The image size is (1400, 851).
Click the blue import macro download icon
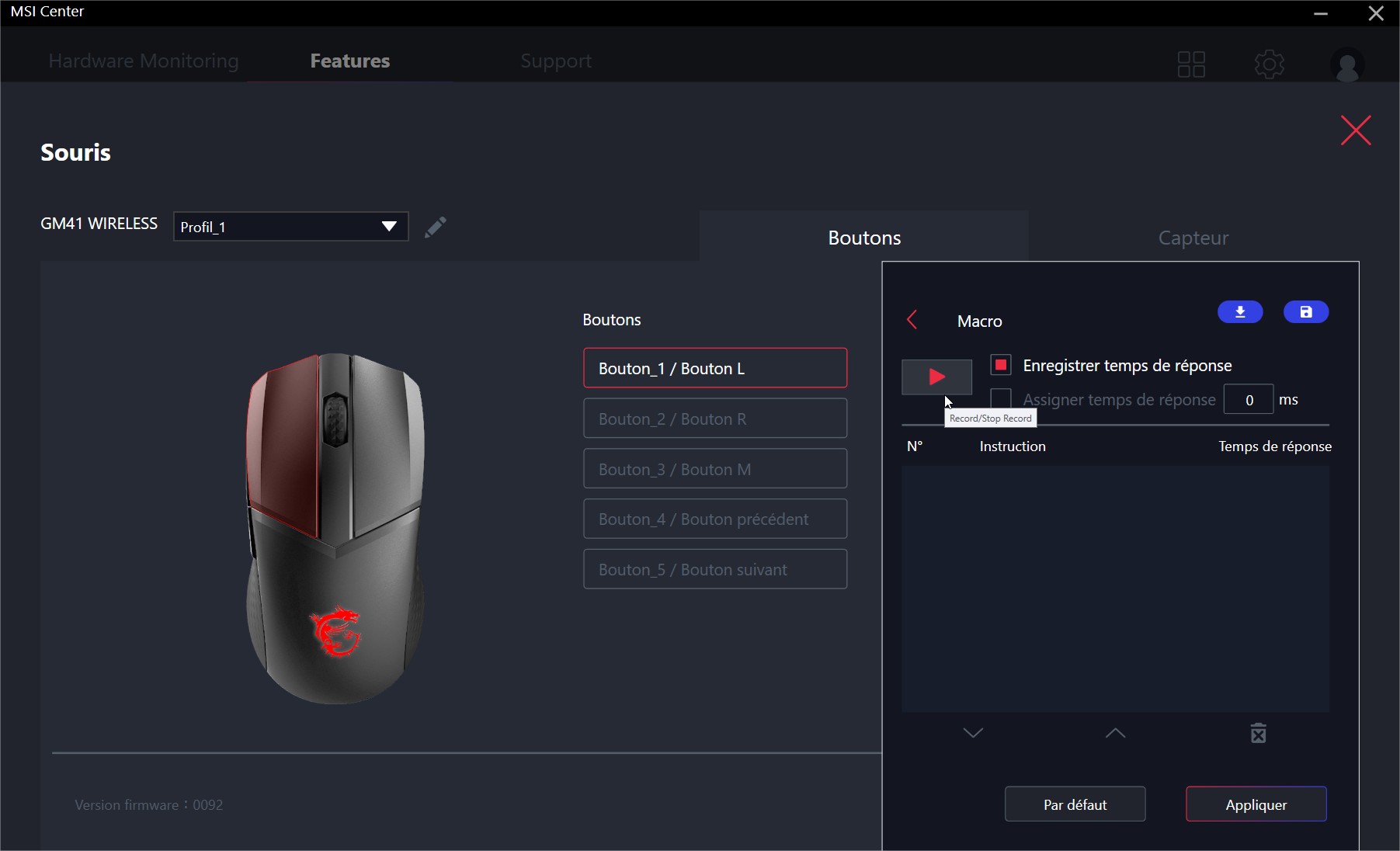click(x=1240, y=312)
